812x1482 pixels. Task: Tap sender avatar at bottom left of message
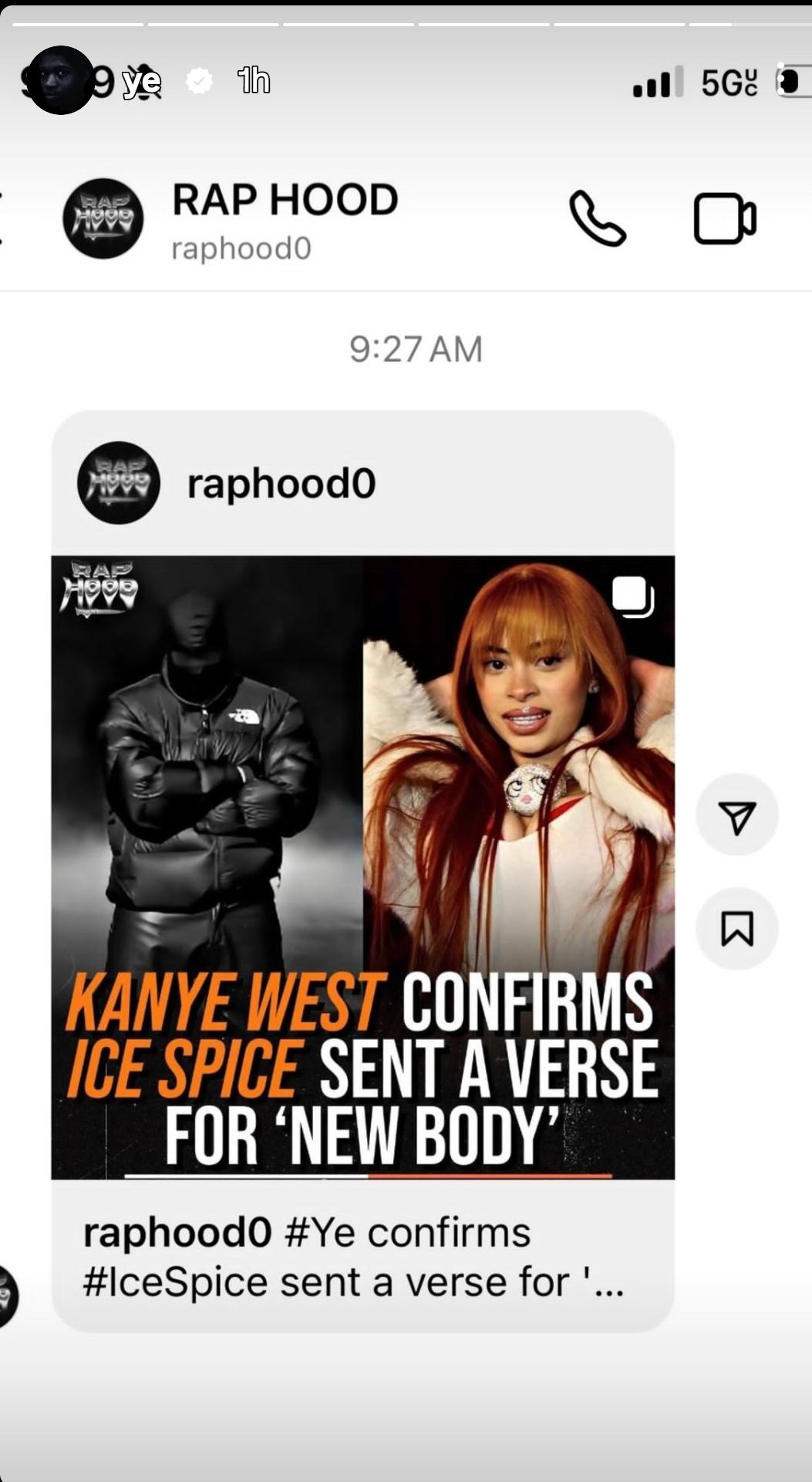click(8, 1296)
